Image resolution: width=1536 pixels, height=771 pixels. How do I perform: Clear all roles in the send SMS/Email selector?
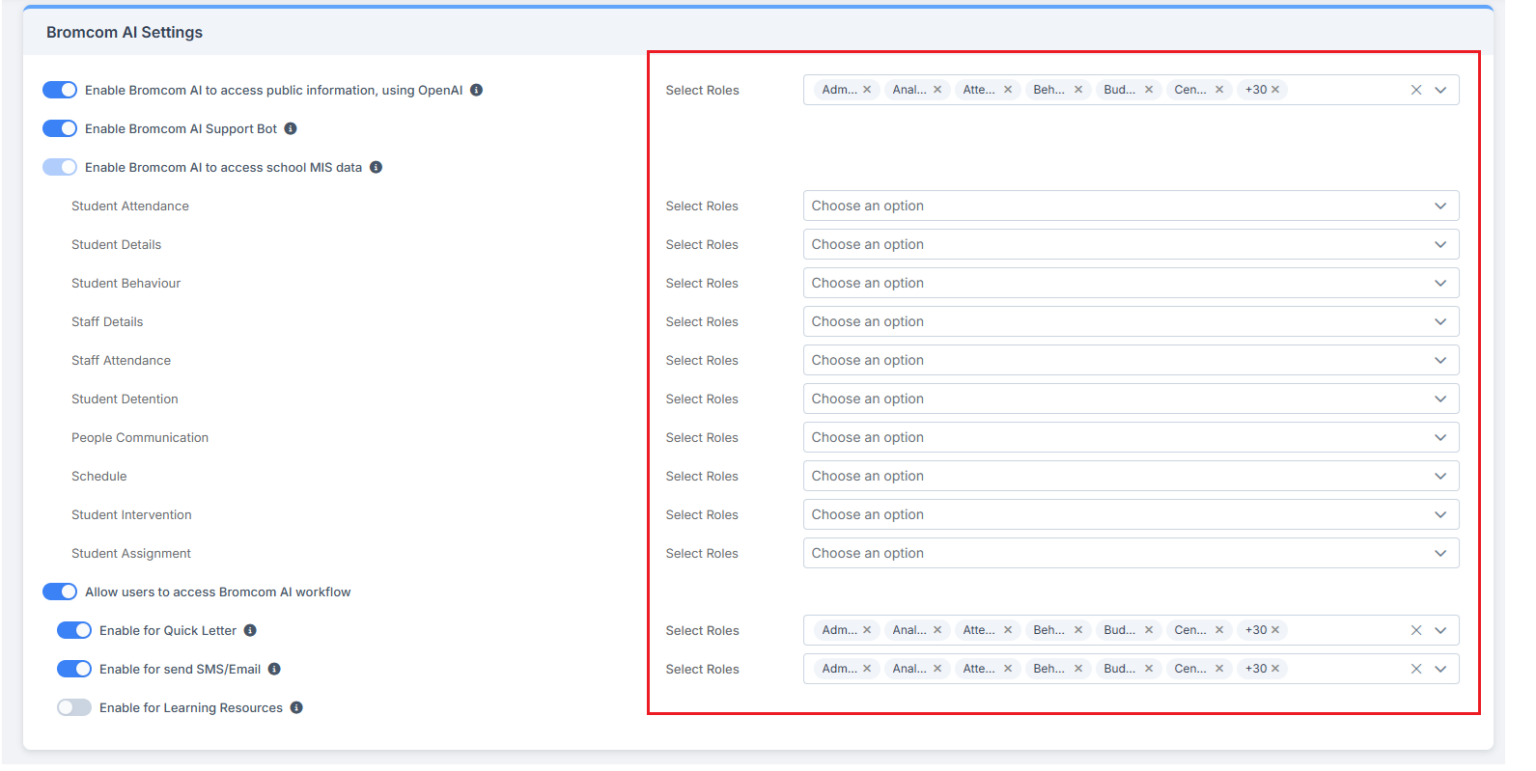tap(1416, 669)
